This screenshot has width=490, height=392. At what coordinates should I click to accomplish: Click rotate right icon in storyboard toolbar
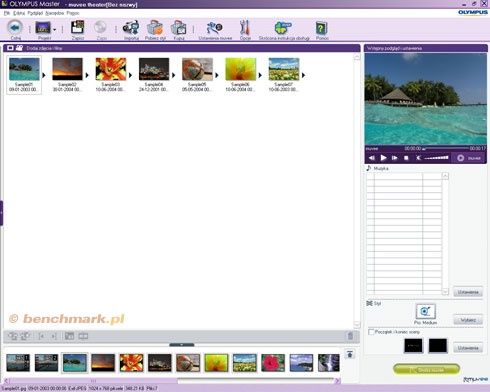(x=25, y=336)
